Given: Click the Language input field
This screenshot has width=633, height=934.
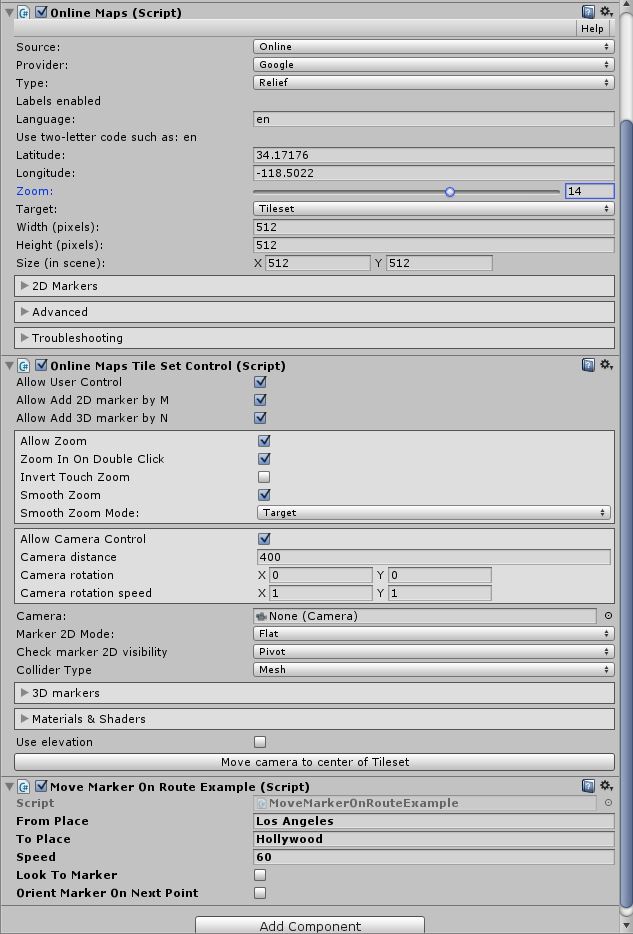Looking at the screenshot, I should tap(434, 119).
